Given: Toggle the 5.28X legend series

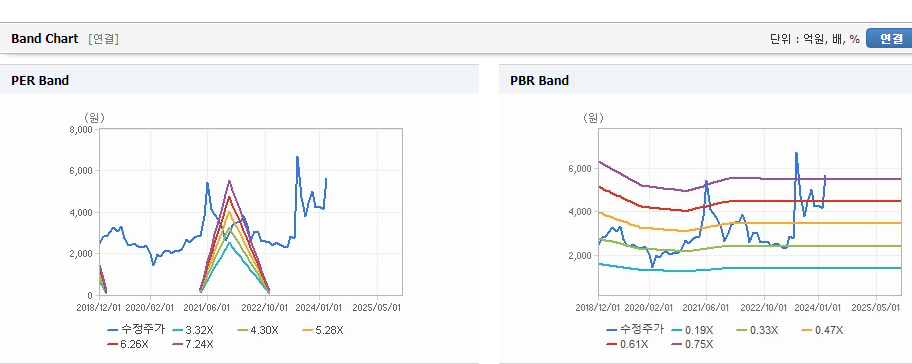Looking at the screenshot, I should click(x=324, y=330).
